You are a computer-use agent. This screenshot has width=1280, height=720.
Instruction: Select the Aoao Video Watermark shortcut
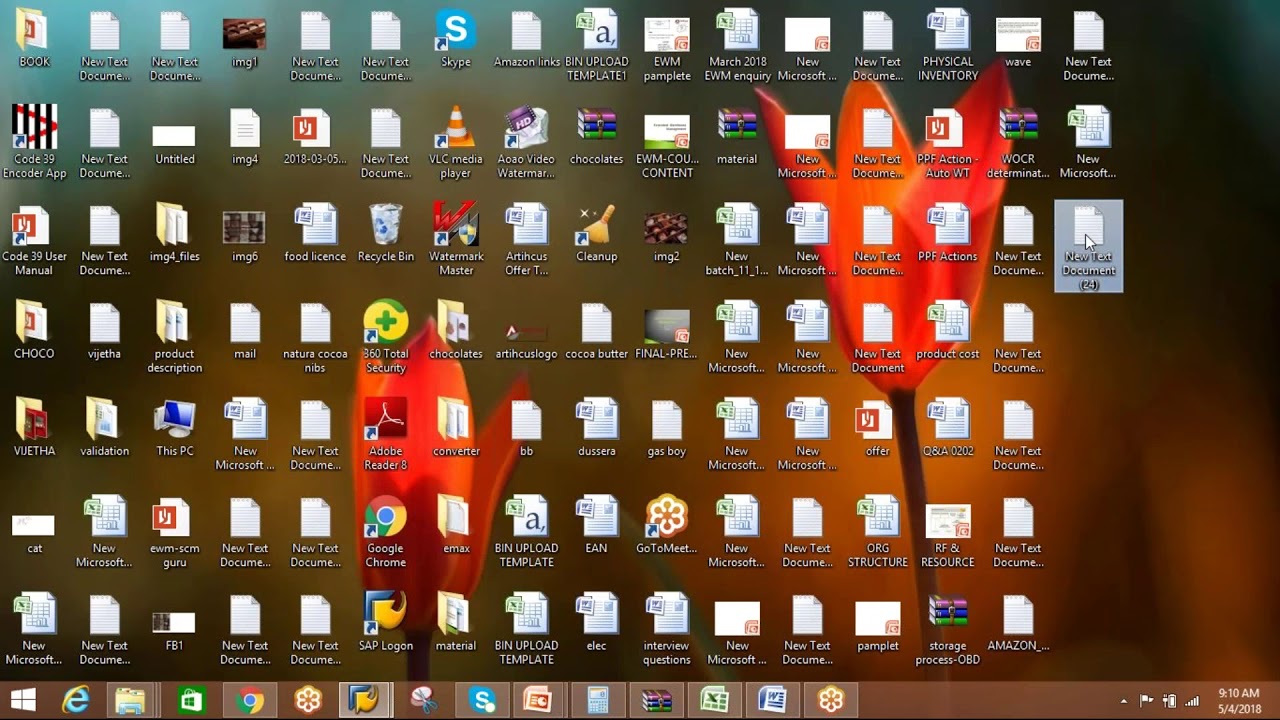pos(526,142)
